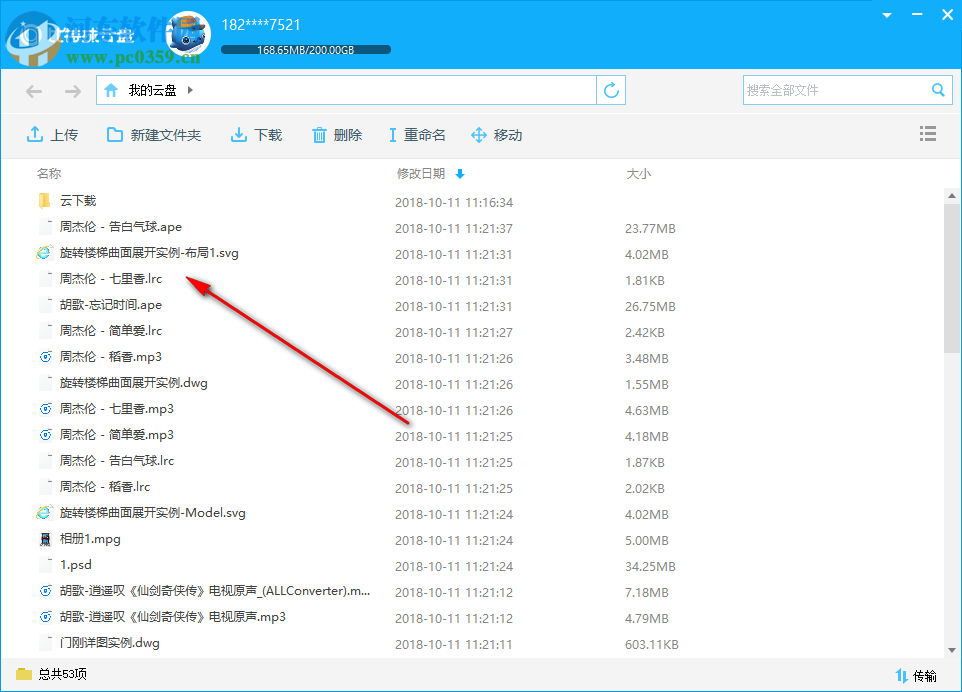Click the icon of 旋转楼梯曲面展开实例-布局1.svg

44,252
